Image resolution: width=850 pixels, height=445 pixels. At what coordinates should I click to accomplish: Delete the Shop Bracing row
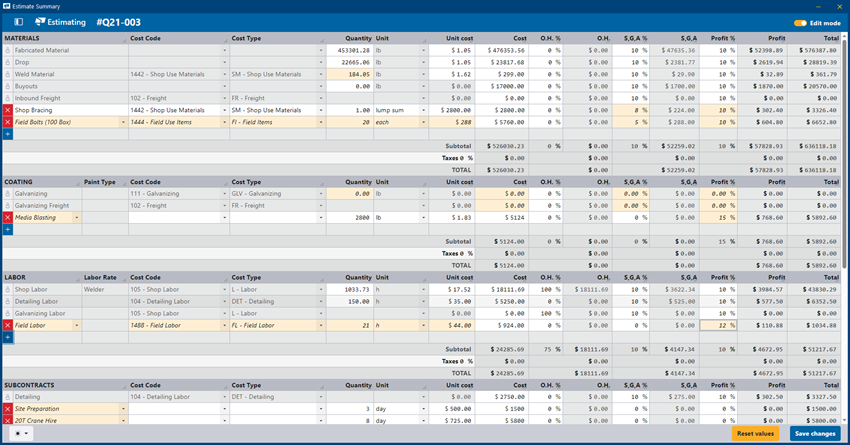point(7,110)
